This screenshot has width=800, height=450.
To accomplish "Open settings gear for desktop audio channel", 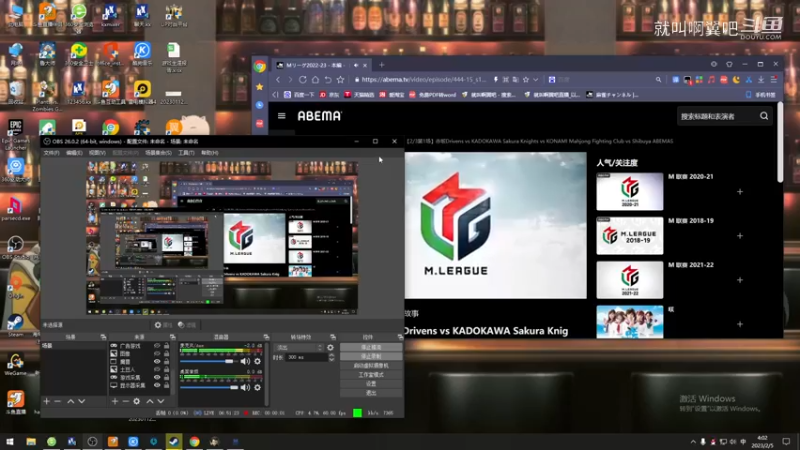I will 257,387.
